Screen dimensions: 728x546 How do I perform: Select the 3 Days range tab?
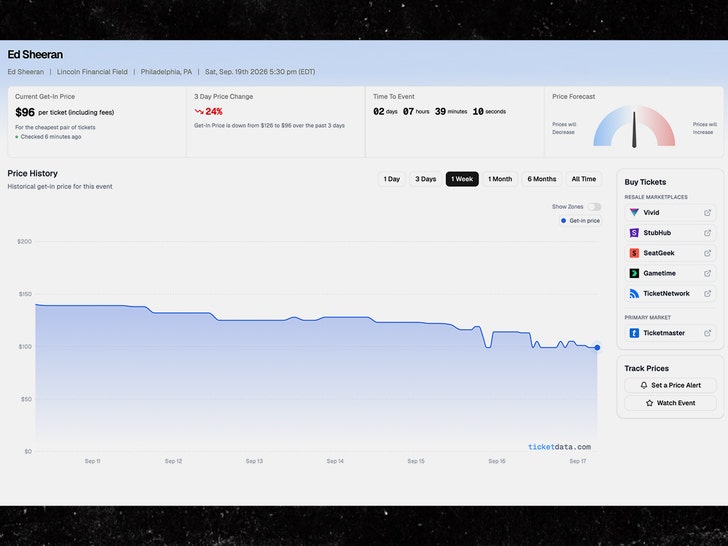pyautogui.click(x=425, y=179)
